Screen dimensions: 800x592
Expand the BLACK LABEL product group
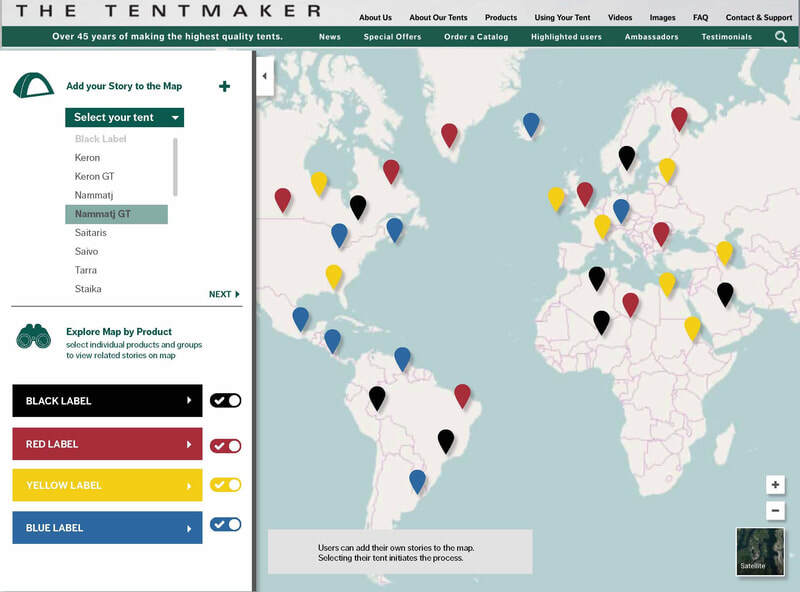point(107,401)
